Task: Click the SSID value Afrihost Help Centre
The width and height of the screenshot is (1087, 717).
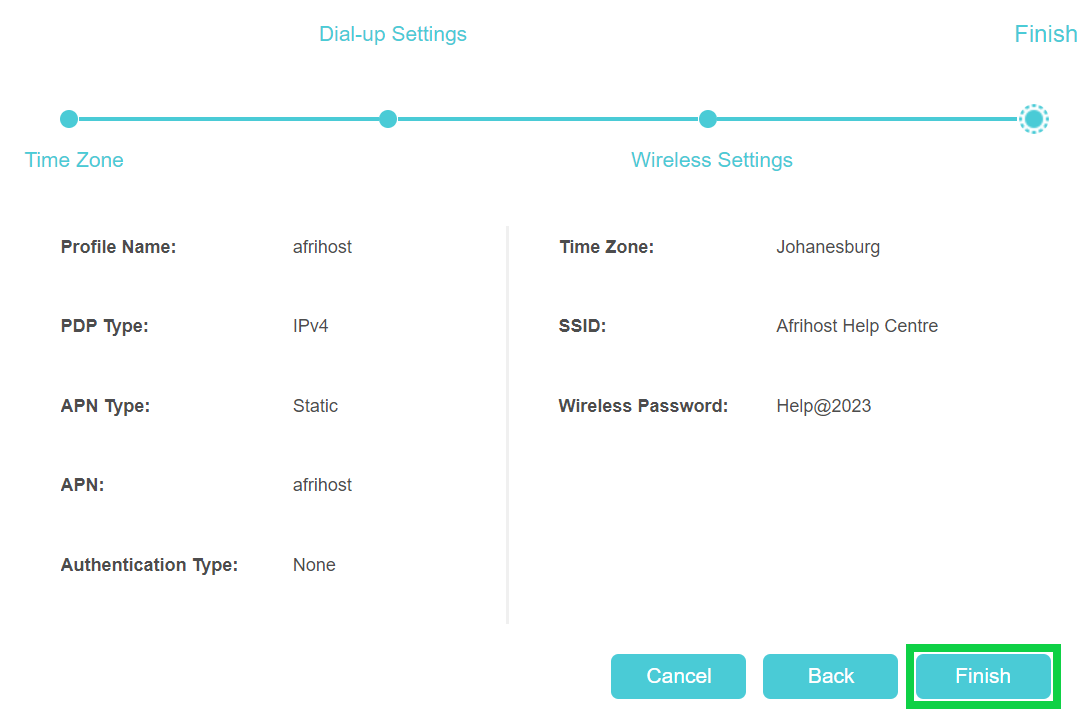Action: [x=857, y=326]
